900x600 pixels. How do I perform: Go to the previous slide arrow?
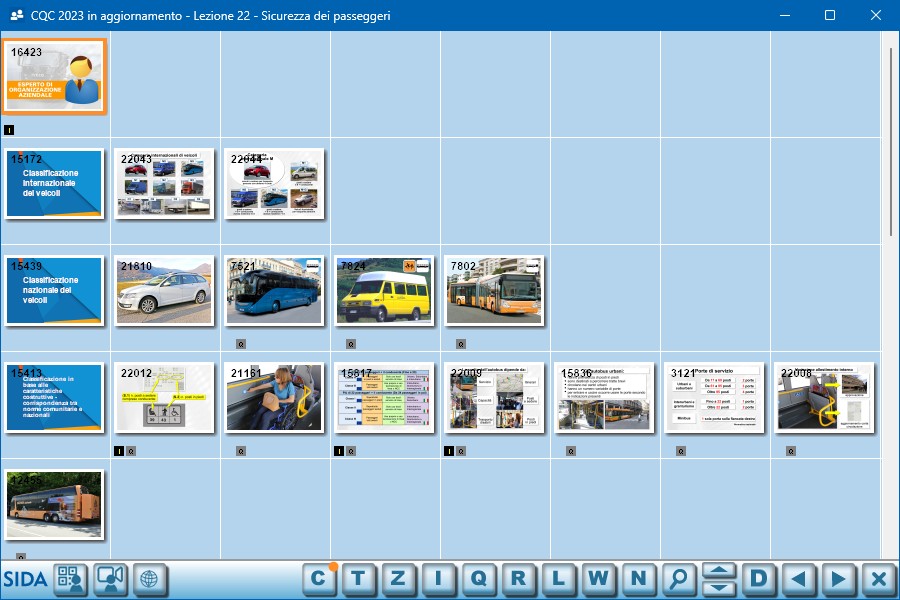(x=798, y=579)
